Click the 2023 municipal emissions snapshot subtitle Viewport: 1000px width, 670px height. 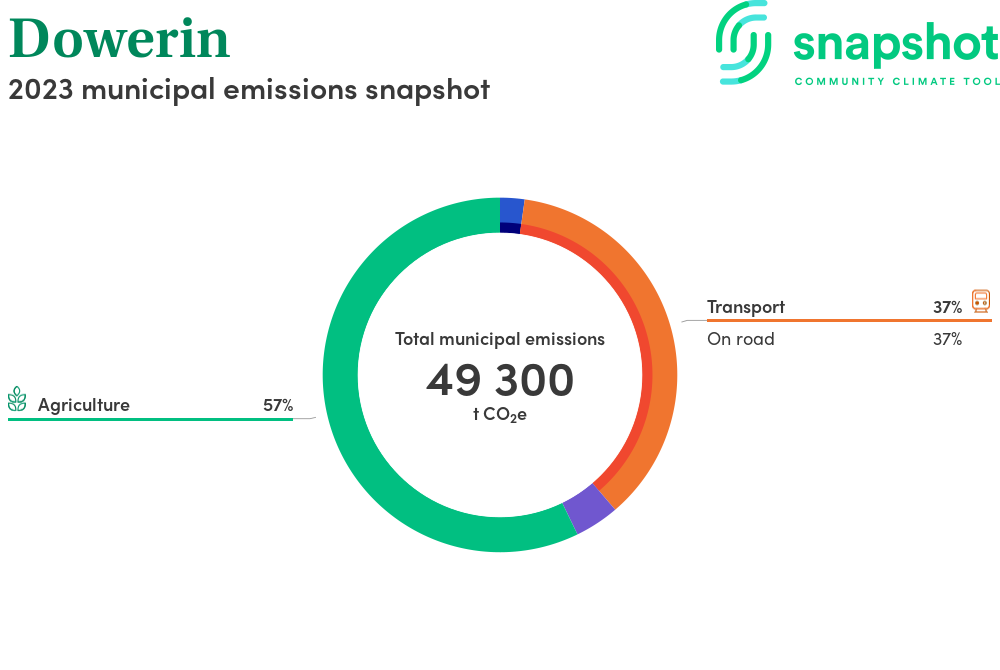tap(249, 89)
